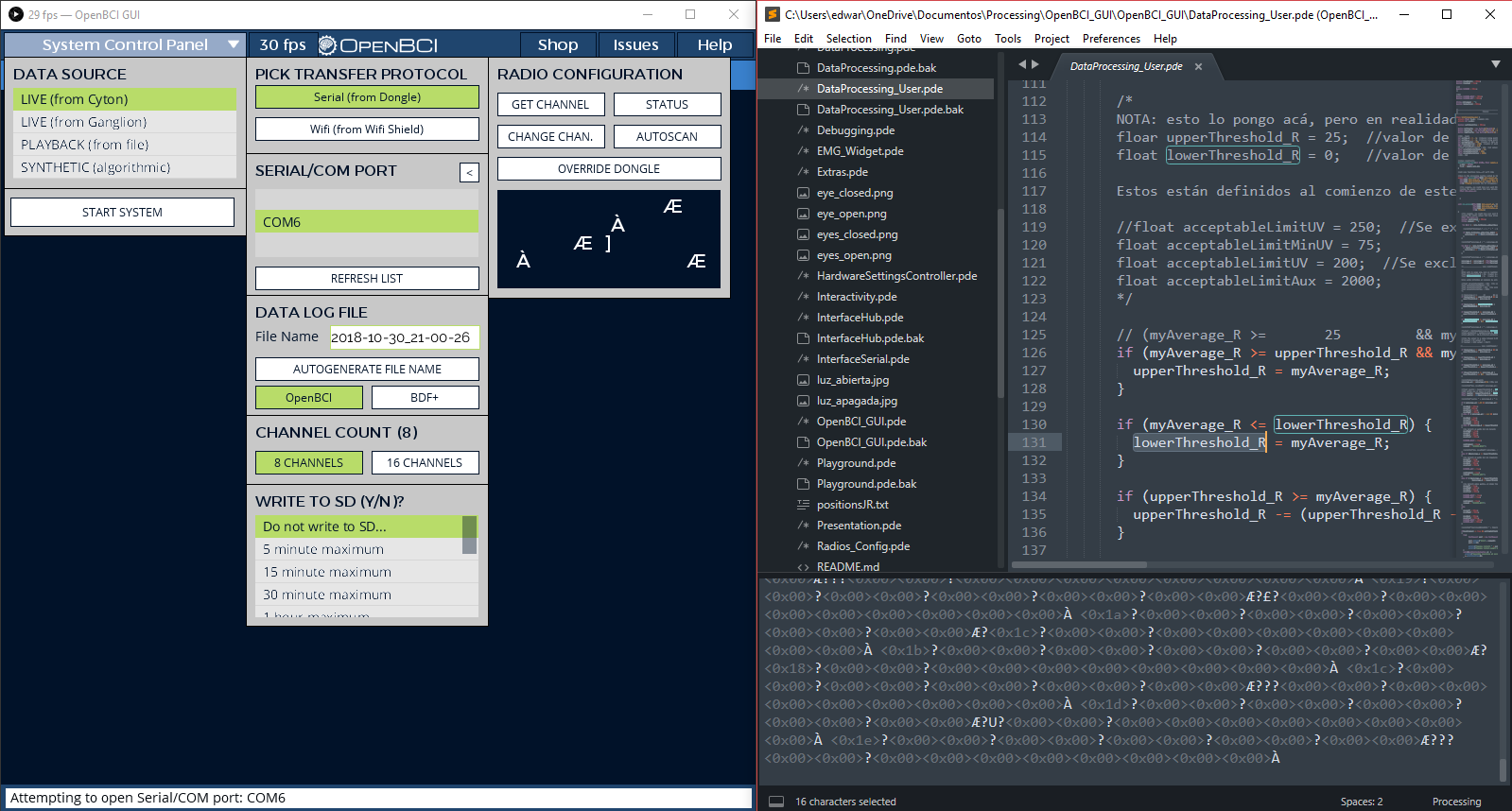Select '30 minute maximum' SD option
The image size is (1512, 811).
tap(358, 595)
